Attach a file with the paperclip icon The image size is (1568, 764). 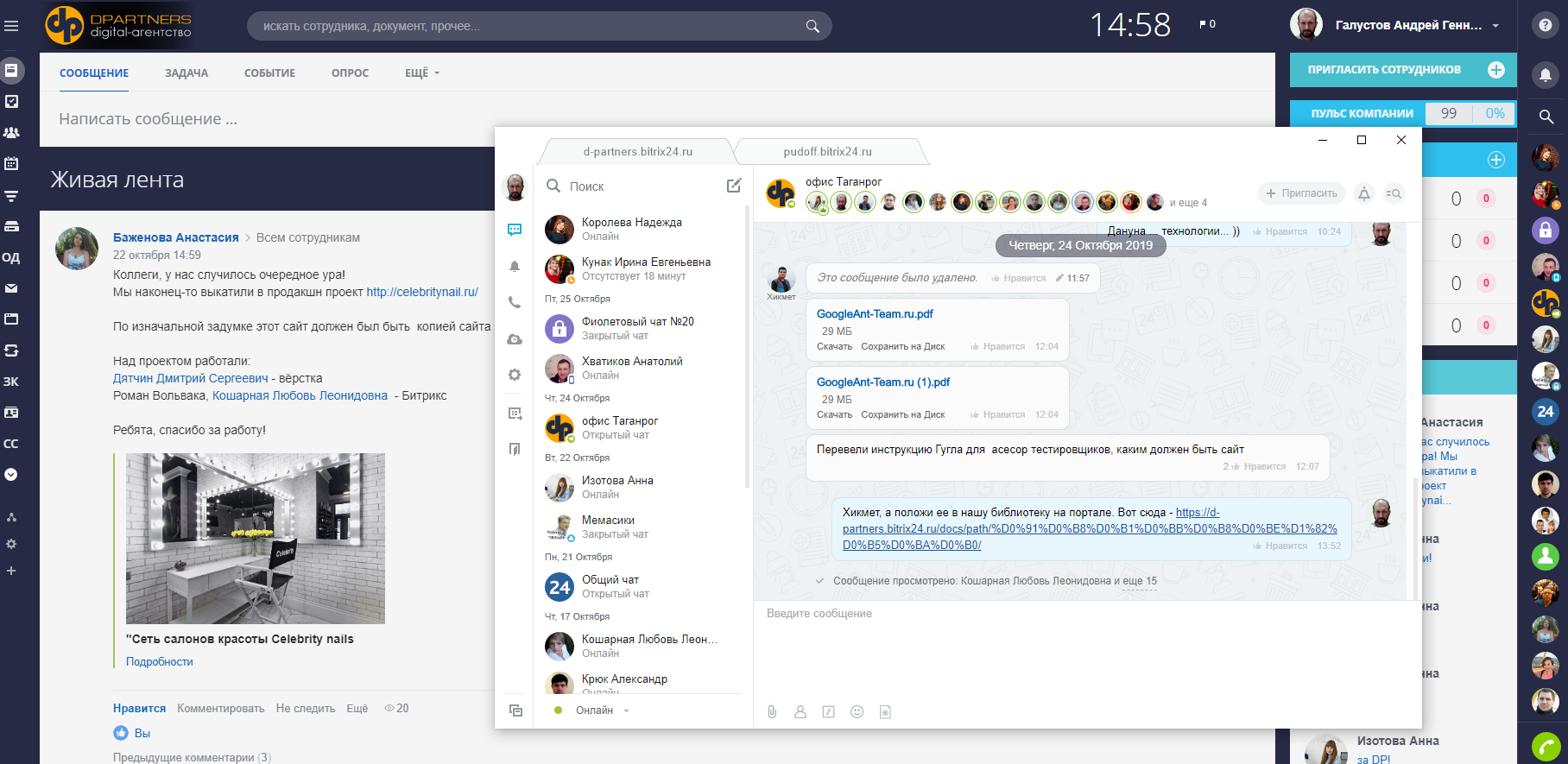tap(772, 712)
